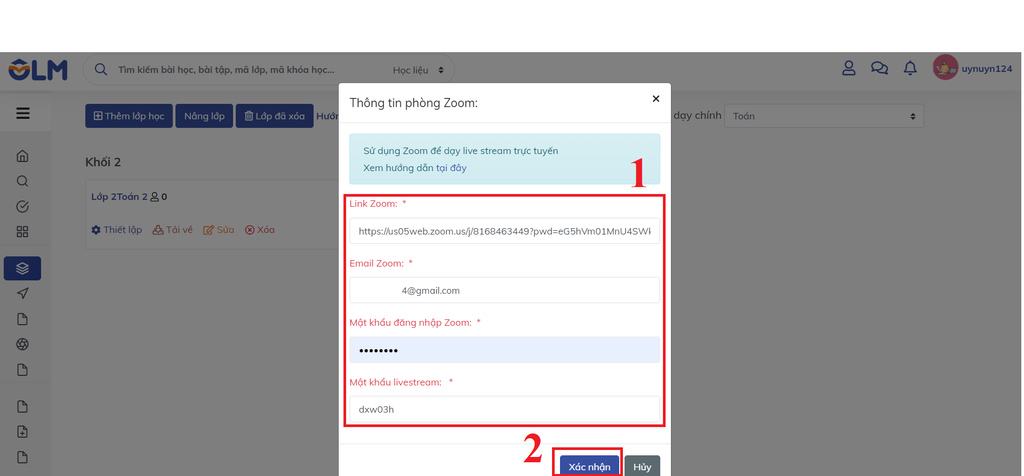The width and height of the screenshot is (1024, 476).
Task: Click the file-with-plus icon in sidebar
Action: (22, 432)
